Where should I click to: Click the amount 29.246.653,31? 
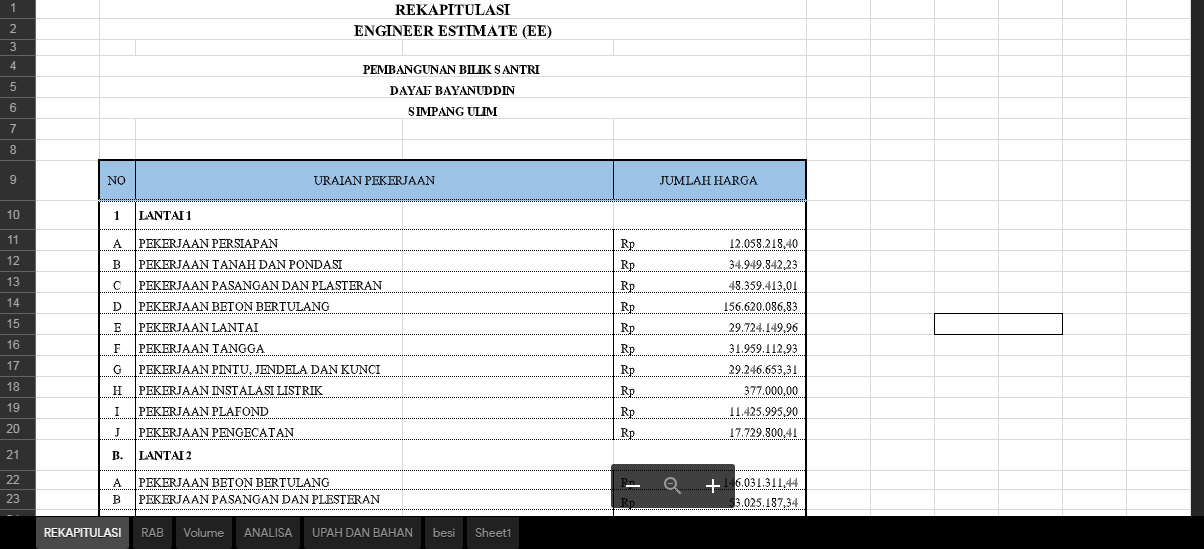pos(764,370)
